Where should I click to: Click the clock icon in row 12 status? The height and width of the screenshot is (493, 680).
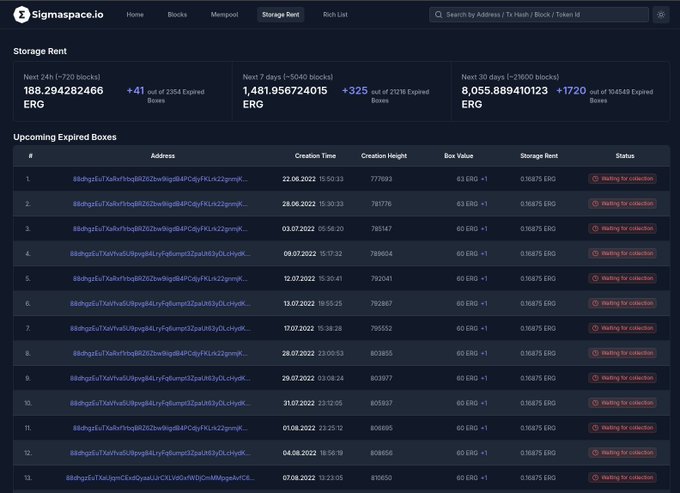coord(595,453)
